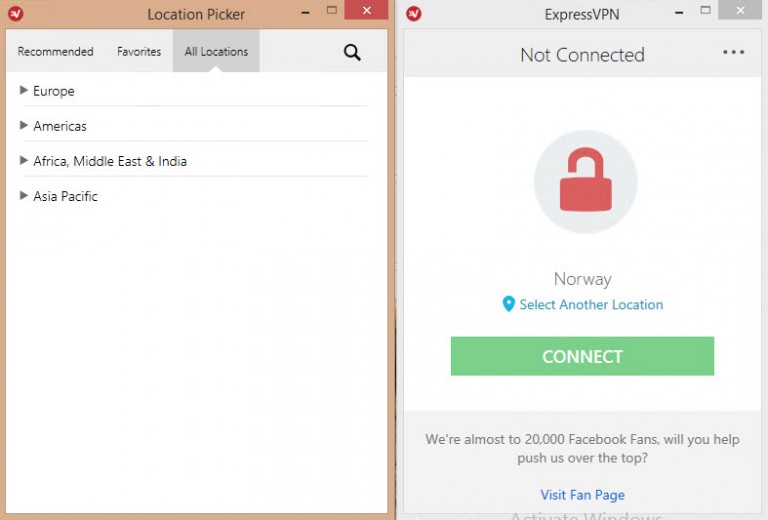768x520 pixels.
Task: Expand Africa, Middle East & India arrow
Action: pos(23,161)
